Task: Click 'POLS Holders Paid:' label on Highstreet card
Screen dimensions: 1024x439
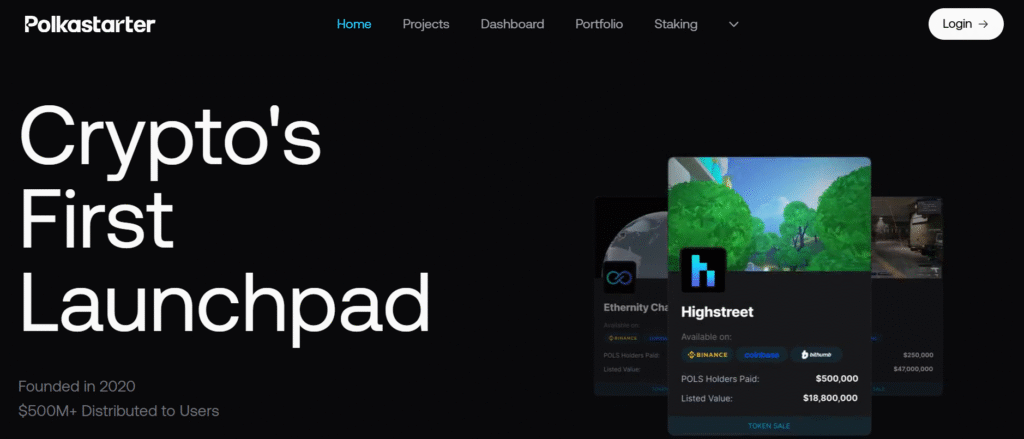Action: (720, 379)
